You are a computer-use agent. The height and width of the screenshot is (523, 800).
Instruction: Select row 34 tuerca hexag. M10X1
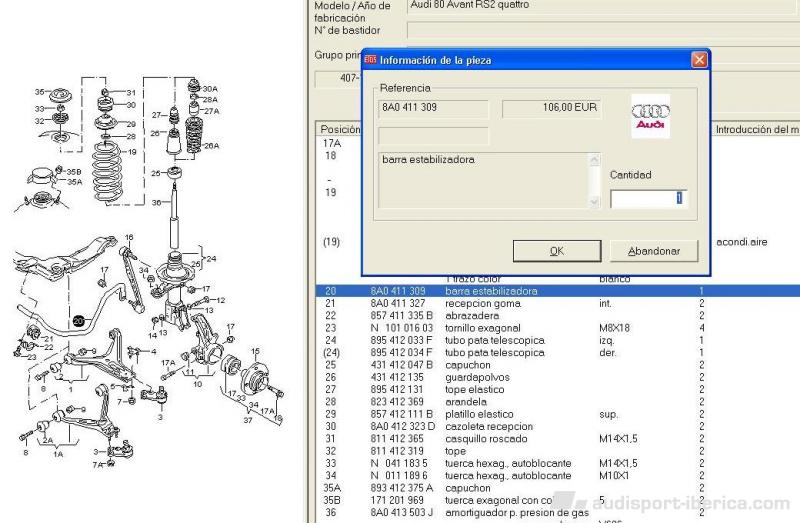point(558,476)
